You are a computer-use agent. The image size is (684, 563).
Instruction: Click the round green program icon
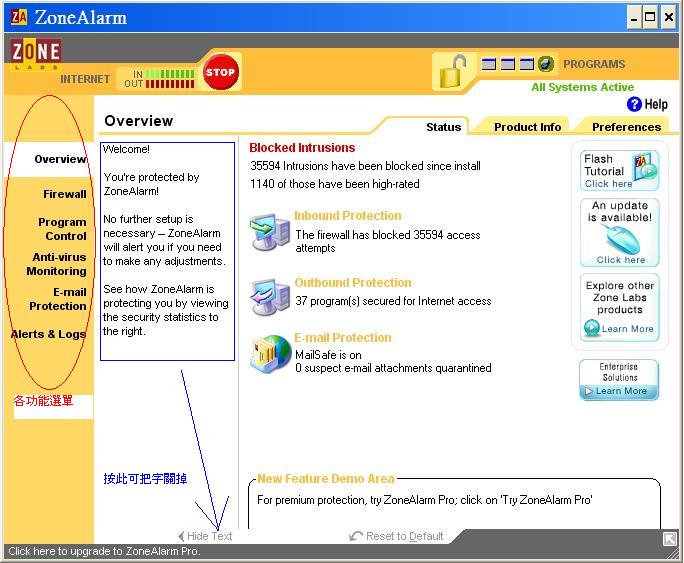pyautogui.click(x=545, y=64)
